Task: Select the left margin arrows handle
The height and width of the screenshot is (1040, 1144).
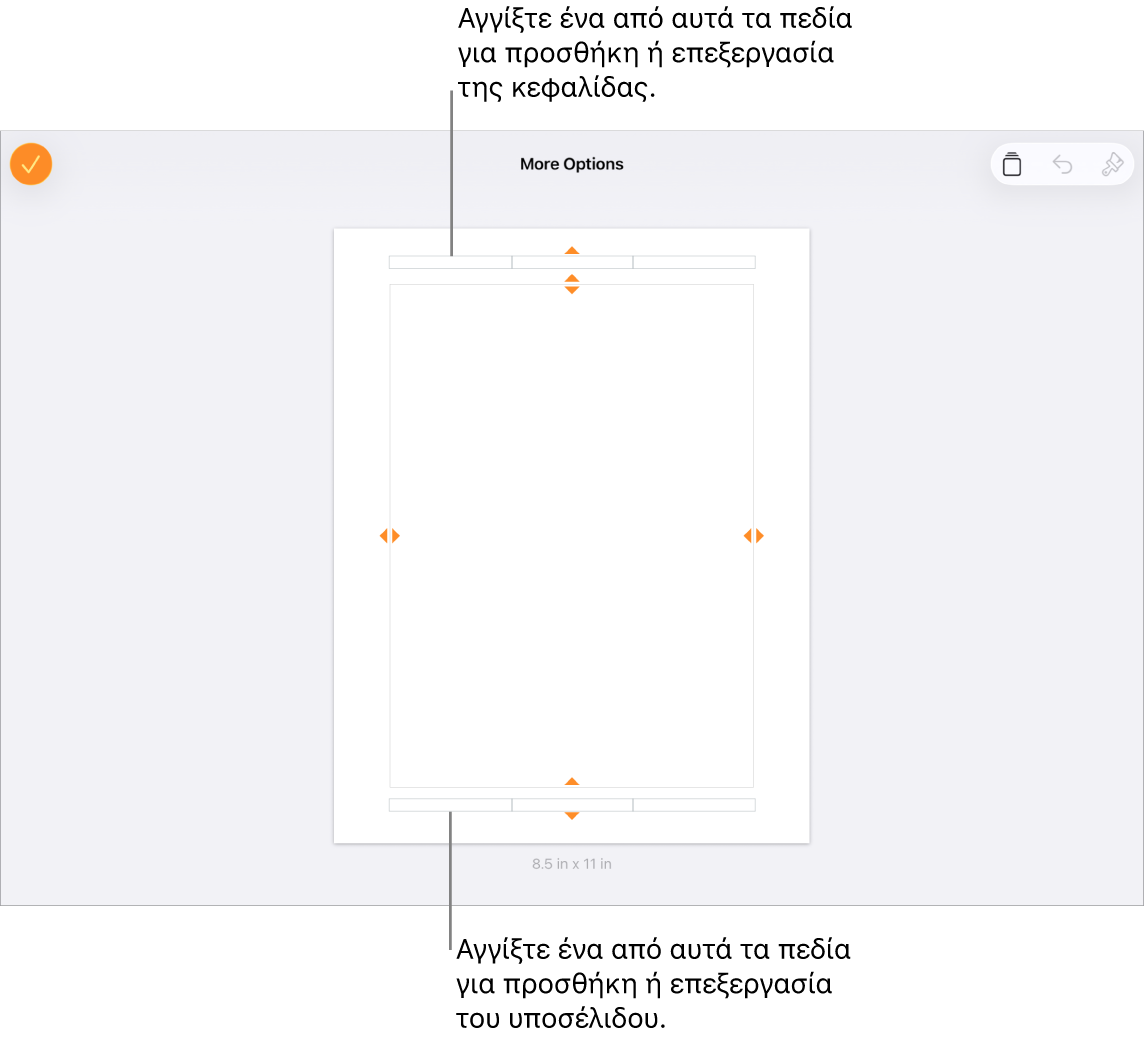Action: pos(390,536)
